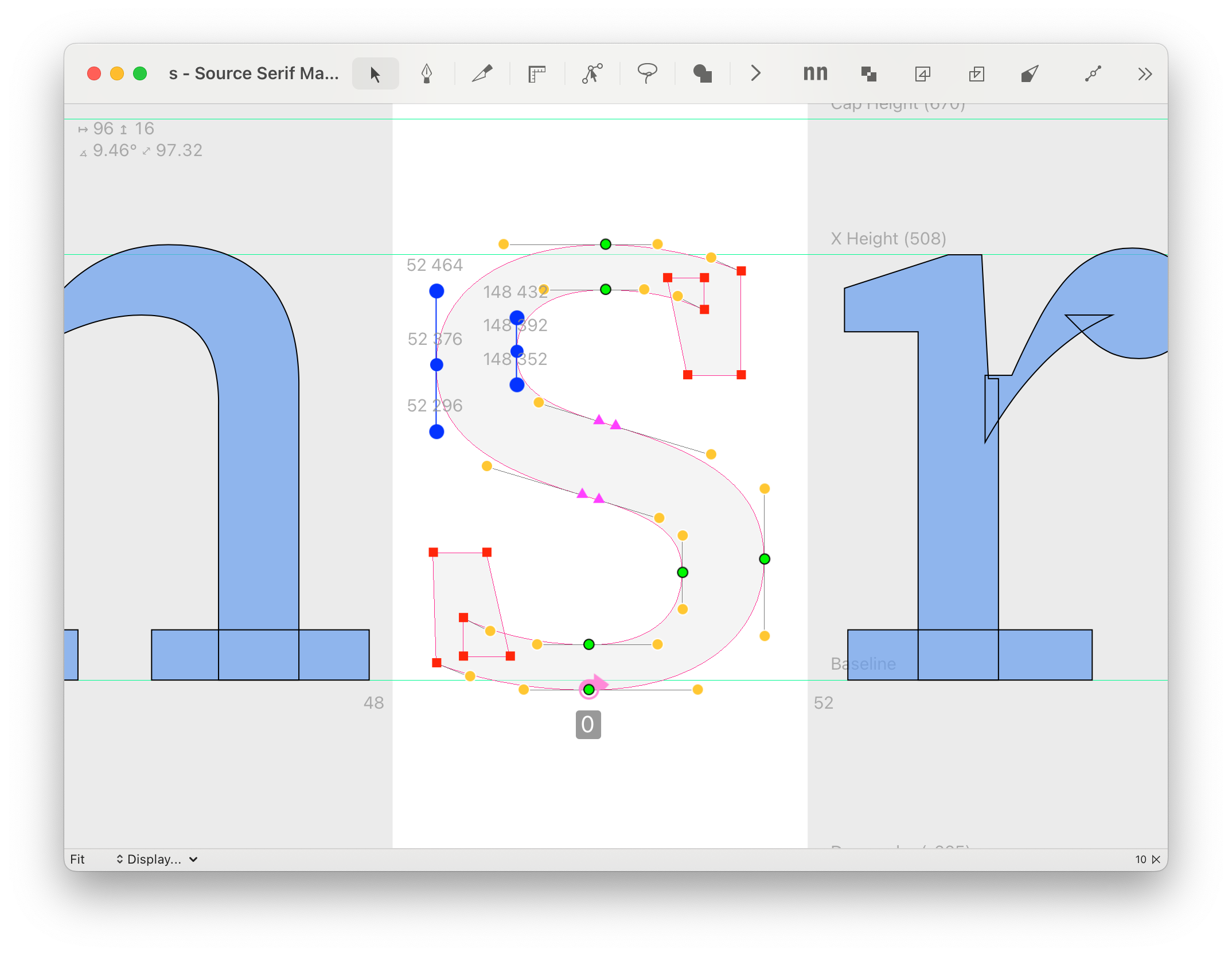The height and width of the screenshot is (956, 1232).
Task: Expand more tools with right chevron
Action: click(755, 73)
